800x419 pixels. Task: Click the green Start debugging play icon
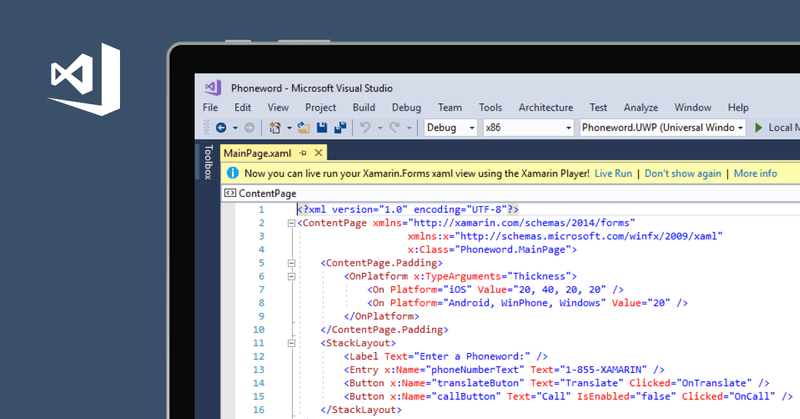point(759,128)
